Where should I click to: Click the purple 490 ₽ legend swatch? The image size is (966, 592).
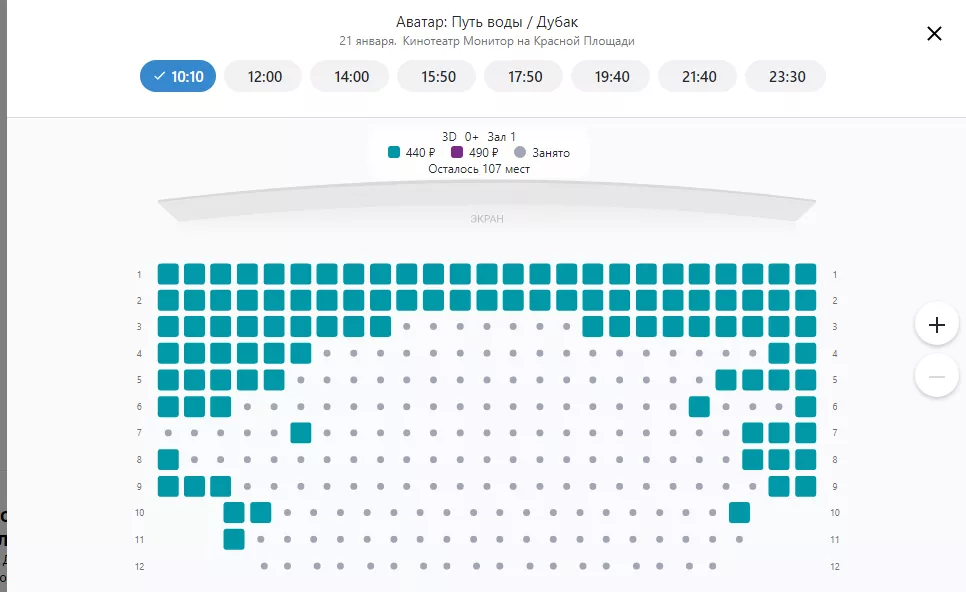point(457,153)
